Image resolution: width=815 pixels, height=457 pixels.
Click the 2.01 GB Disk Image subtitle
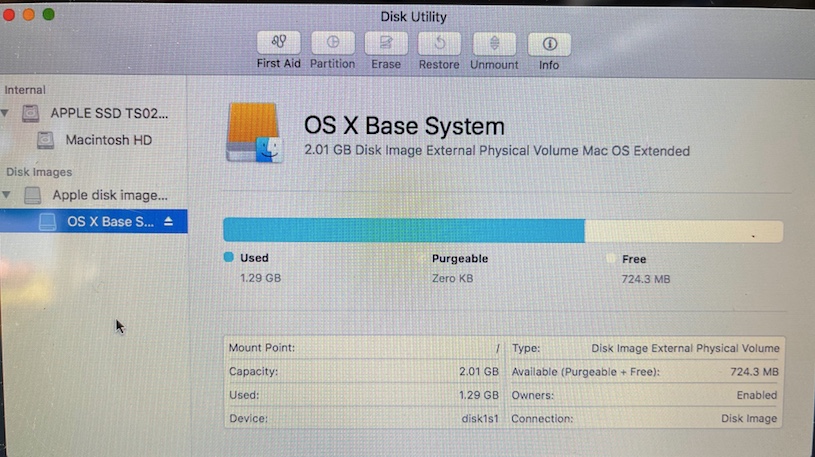point(497,151)
